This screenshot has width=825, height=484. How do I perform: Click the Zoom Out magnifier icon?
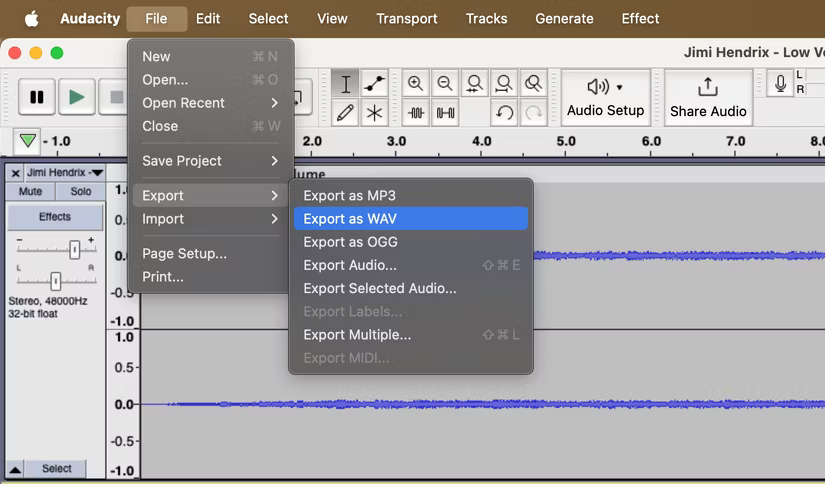coord(445,84)
